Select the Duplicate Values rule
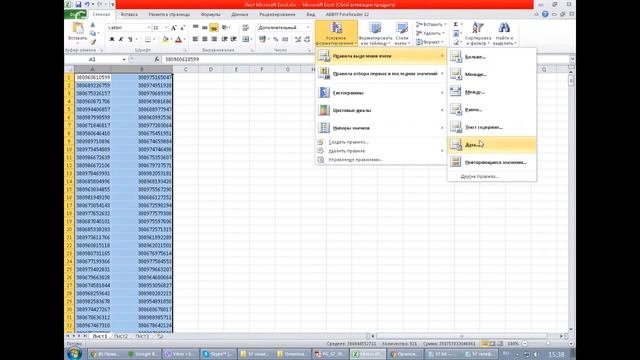640x360 pixels. click(492, 162)
